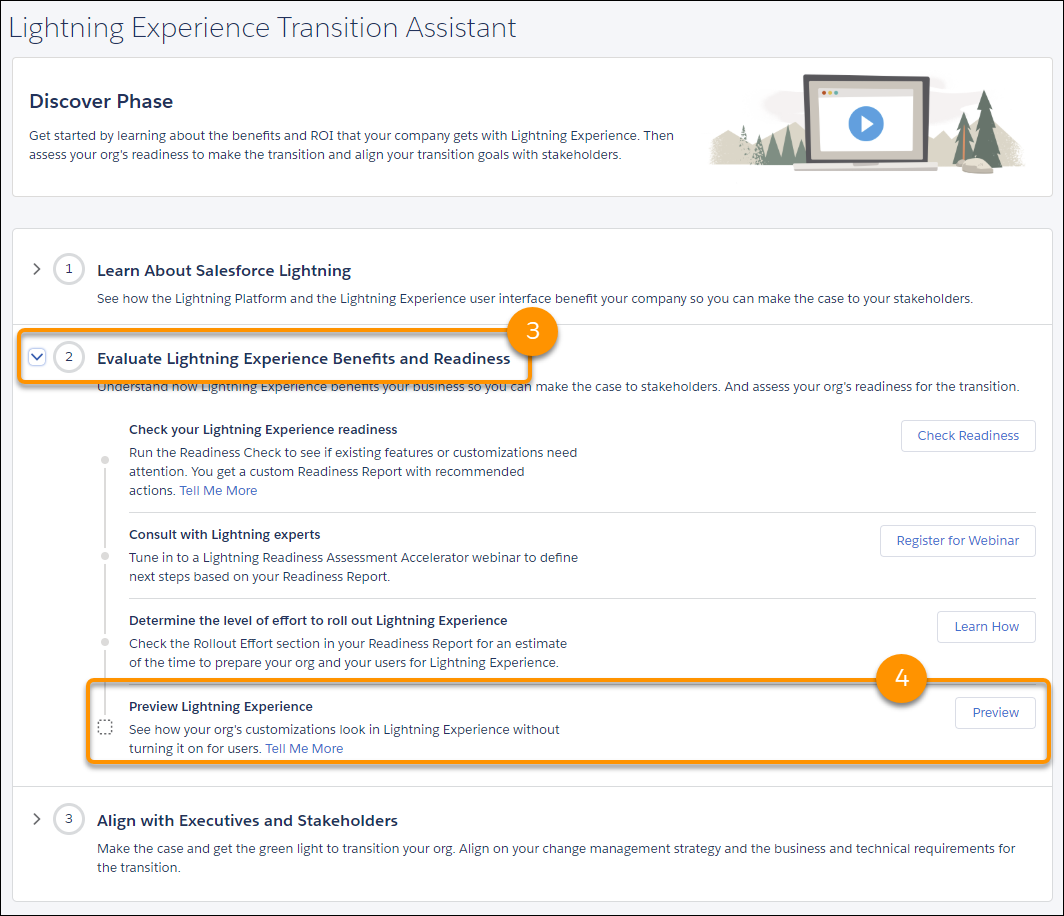Click the progress dot beside Check your readiness
This screenshot has width=1064, height=916.
coord(105,458)
